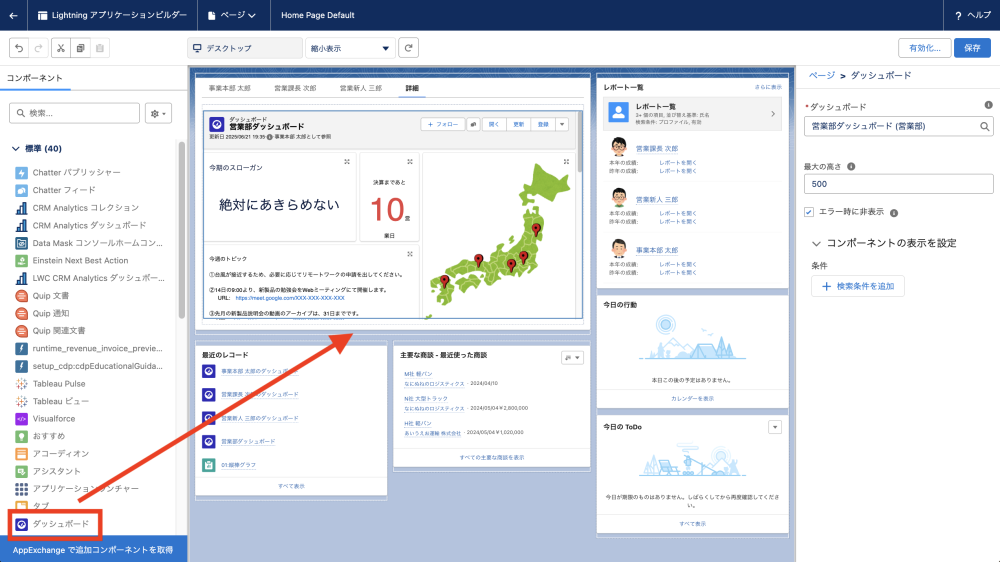Screen dimensions: 1000x562
Task: Switch to the 詳細 tab
Action: (x=412, y=88)
